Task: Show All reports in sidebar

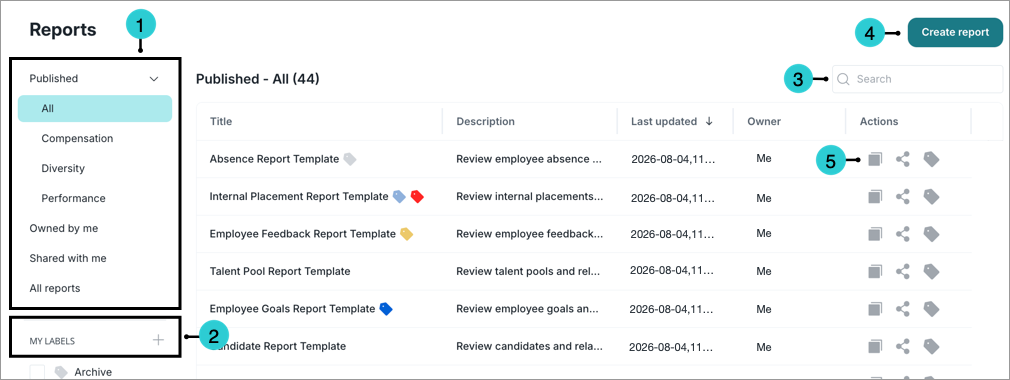Action: 55,288
